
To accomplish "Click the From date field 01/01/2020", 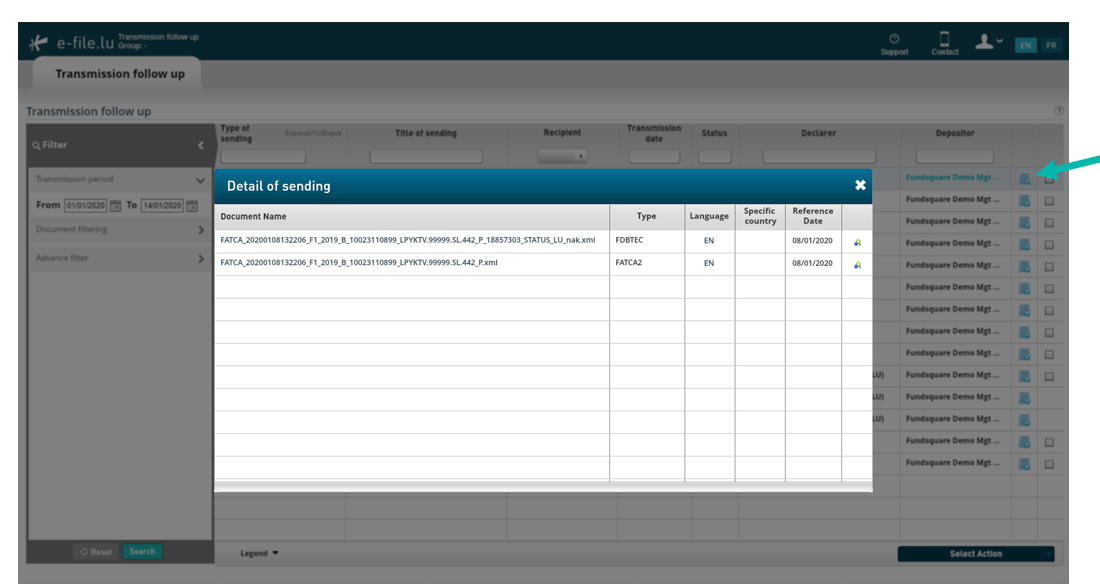I will (86, 206).
